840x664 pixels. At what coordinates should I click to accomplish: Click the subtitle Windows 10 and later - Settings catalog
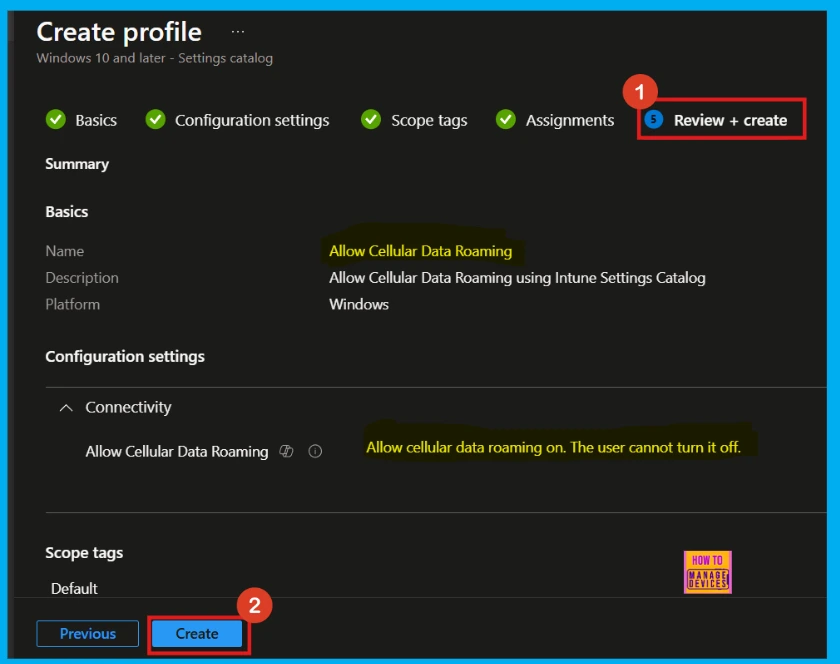[155, 58]
